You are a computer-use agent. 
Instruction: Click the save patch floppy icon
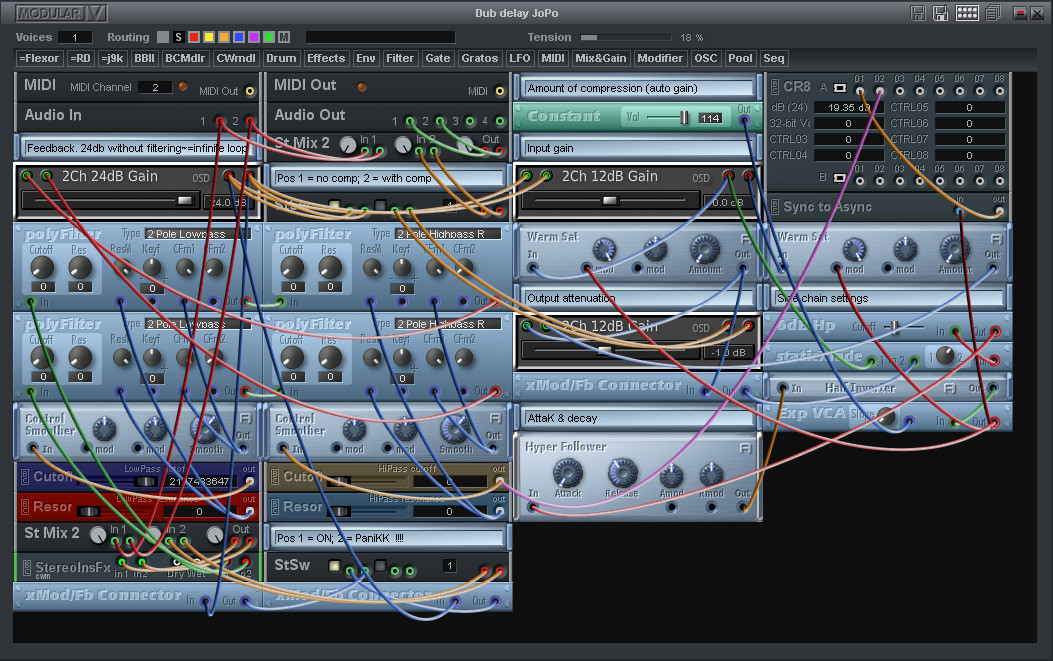pos(918,13)
